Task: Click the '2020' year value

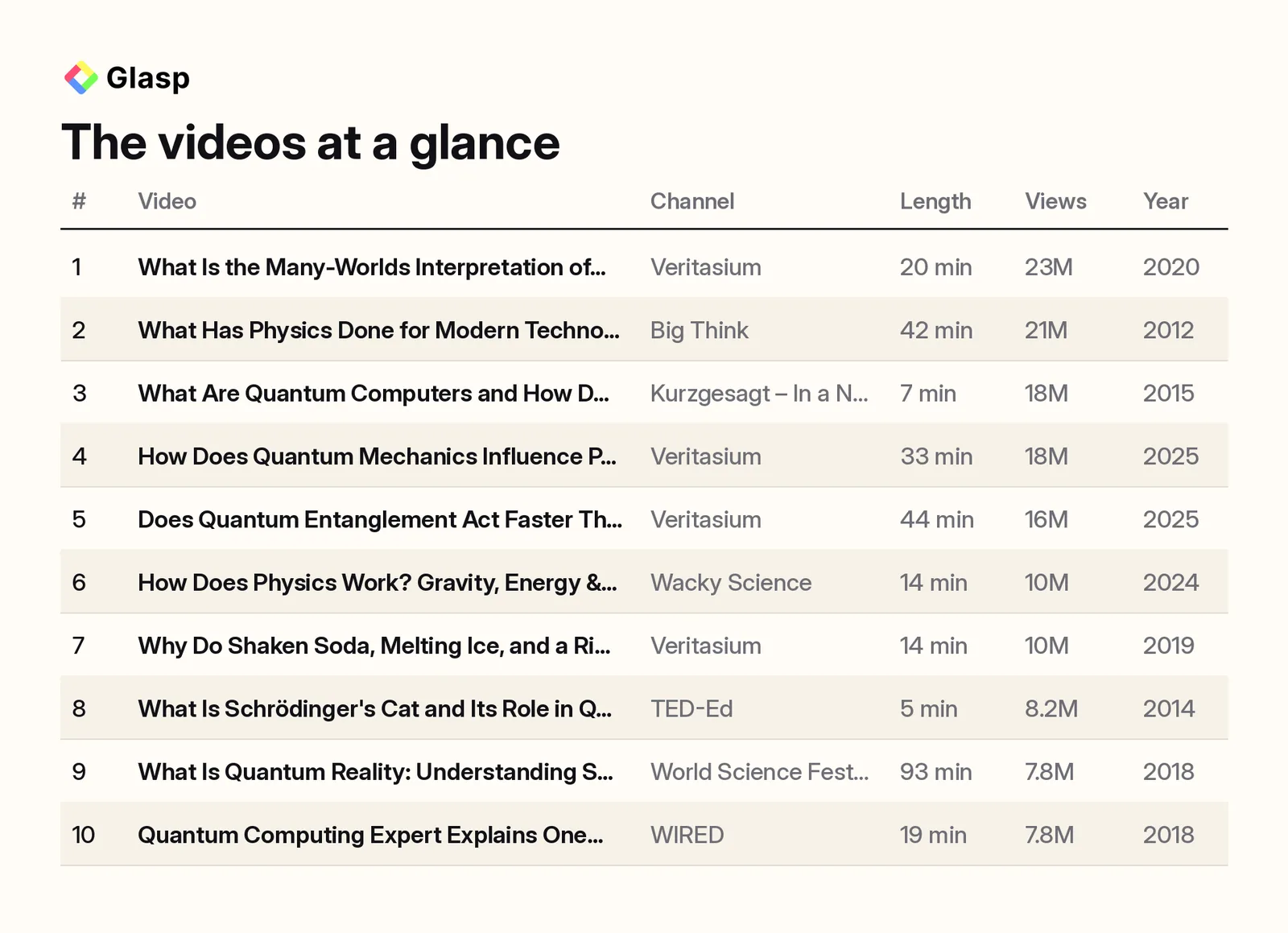Action: pos(1171,267)
